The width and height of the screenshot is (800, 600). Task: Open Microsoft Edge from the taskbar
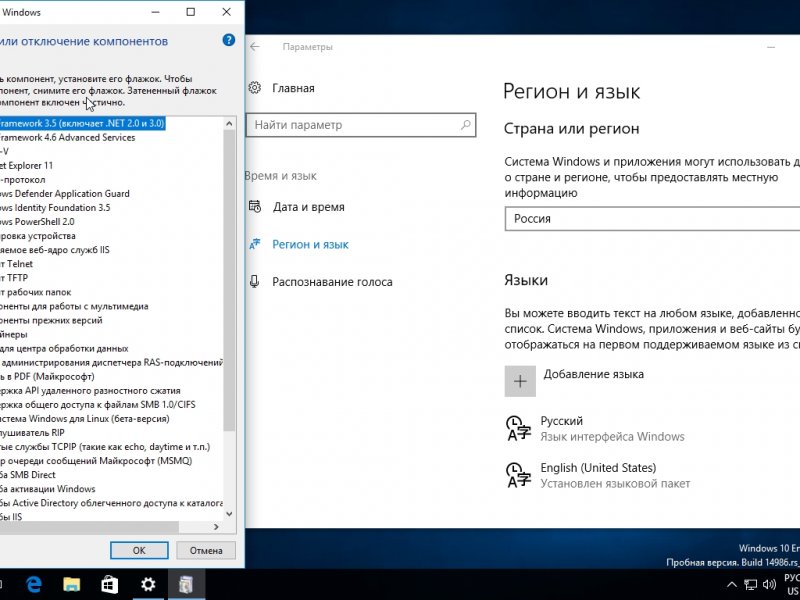[x=34, y=584]
